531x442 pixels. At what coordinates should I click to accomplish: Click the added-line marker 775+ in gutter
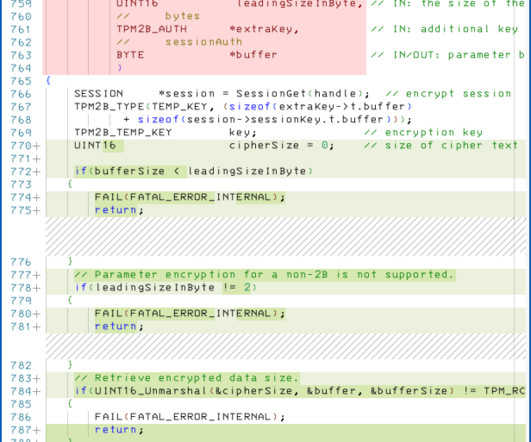tap(25, 210)
